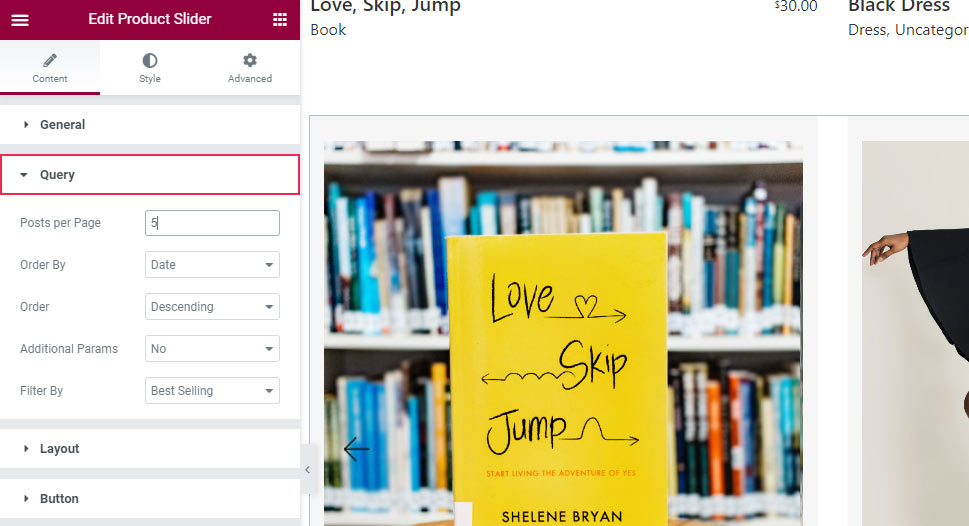
Task: Expand the Layout section
Action: (x=59, y=449)
